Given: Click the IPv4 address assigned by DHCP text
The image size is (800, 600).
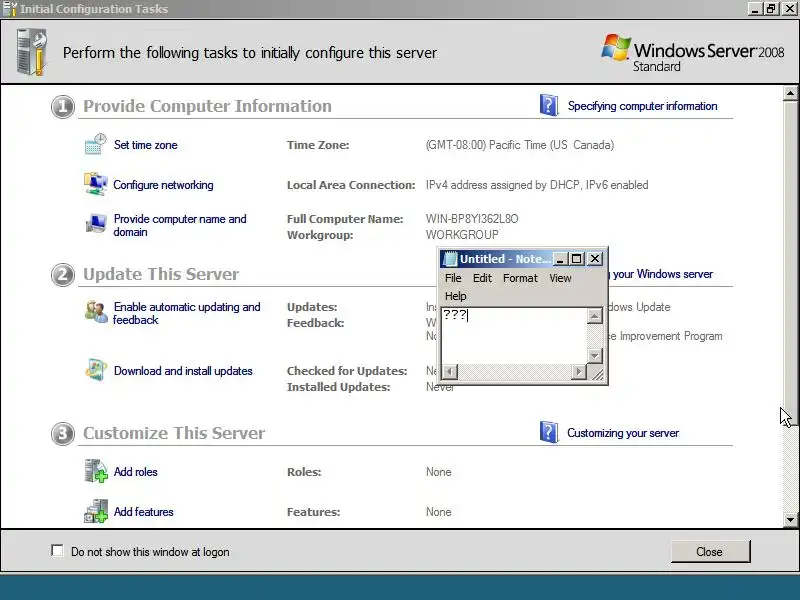Looking at the screenshot, I should 537,185.
